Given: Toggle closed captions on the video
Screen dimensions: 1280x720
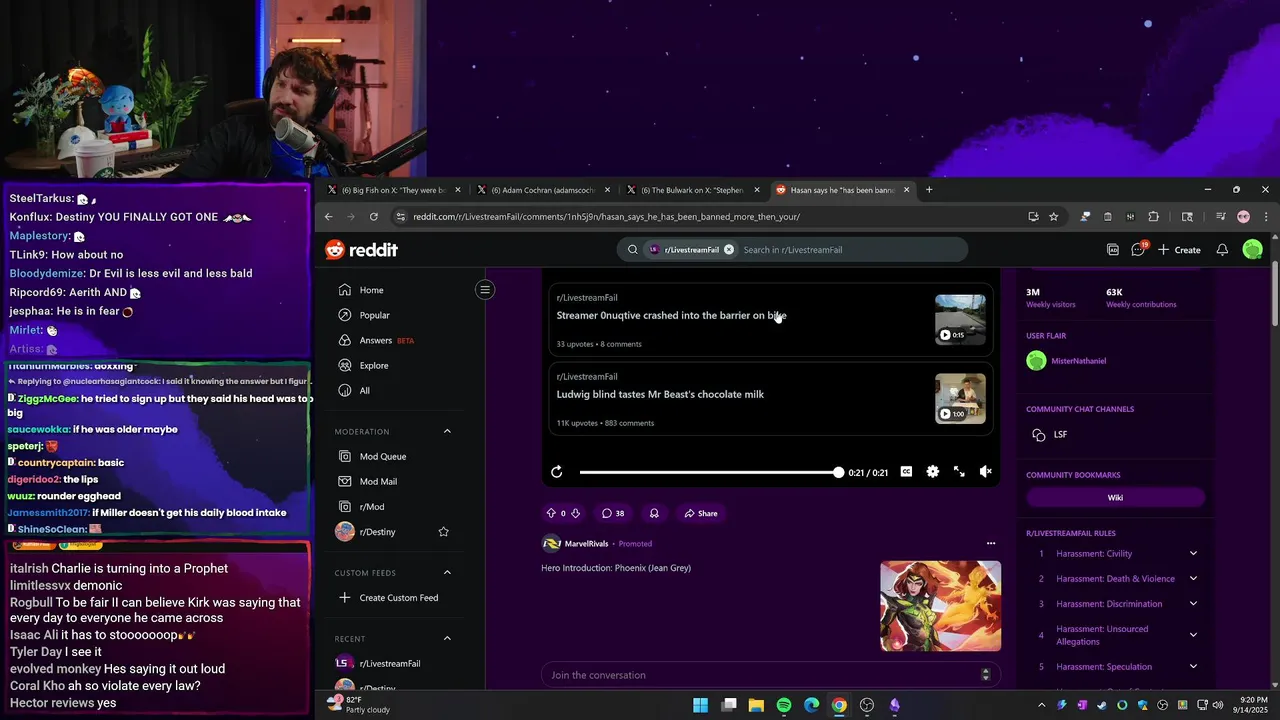Looking at the screenshot, I should tap(906, 472).
